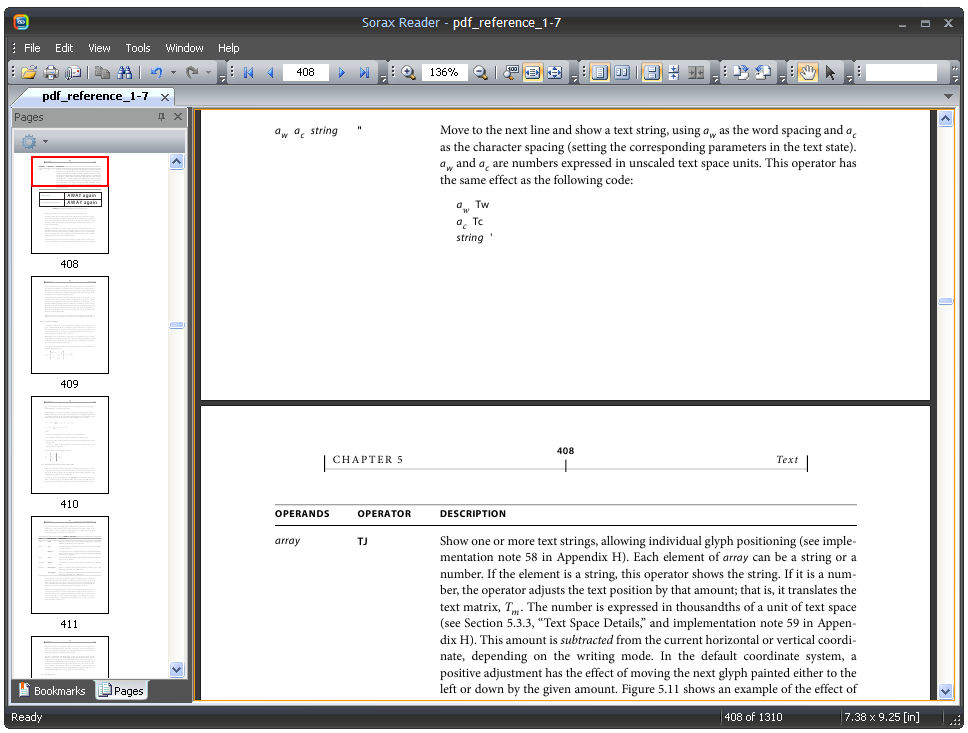The height and width of the screenshot is (733, 968).
Task: Open search with the binoculars icon
Action: [x=125, y=73]
